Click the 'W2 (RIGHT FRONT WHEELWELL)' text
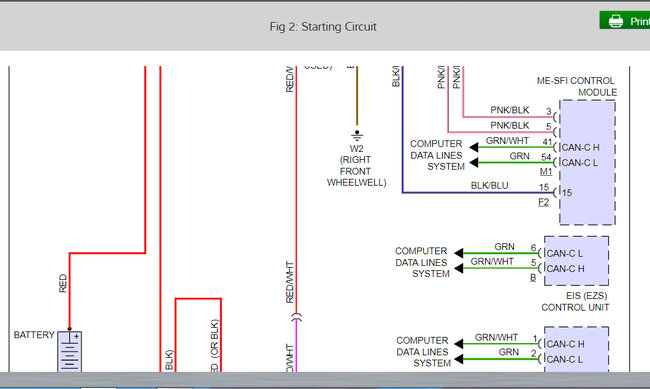Viewport: 650px width, 389px height. click(357, 165)
